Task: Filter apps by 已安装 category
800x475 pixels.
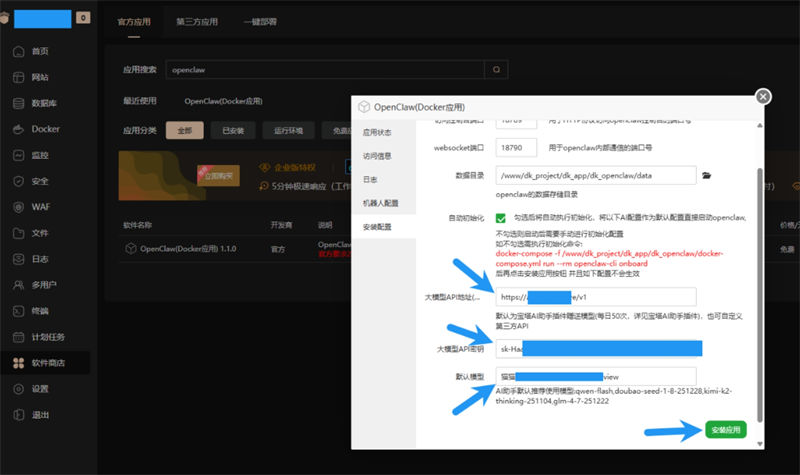Action: [233, 130]
